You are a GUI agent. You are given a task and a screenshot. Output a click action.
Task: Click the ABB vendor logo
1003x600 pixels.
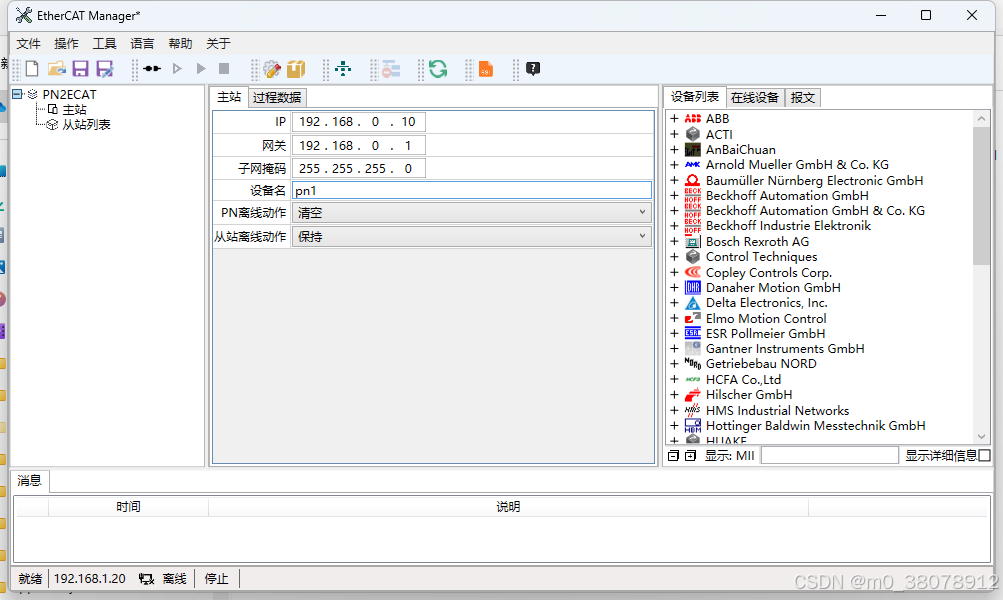693,118
